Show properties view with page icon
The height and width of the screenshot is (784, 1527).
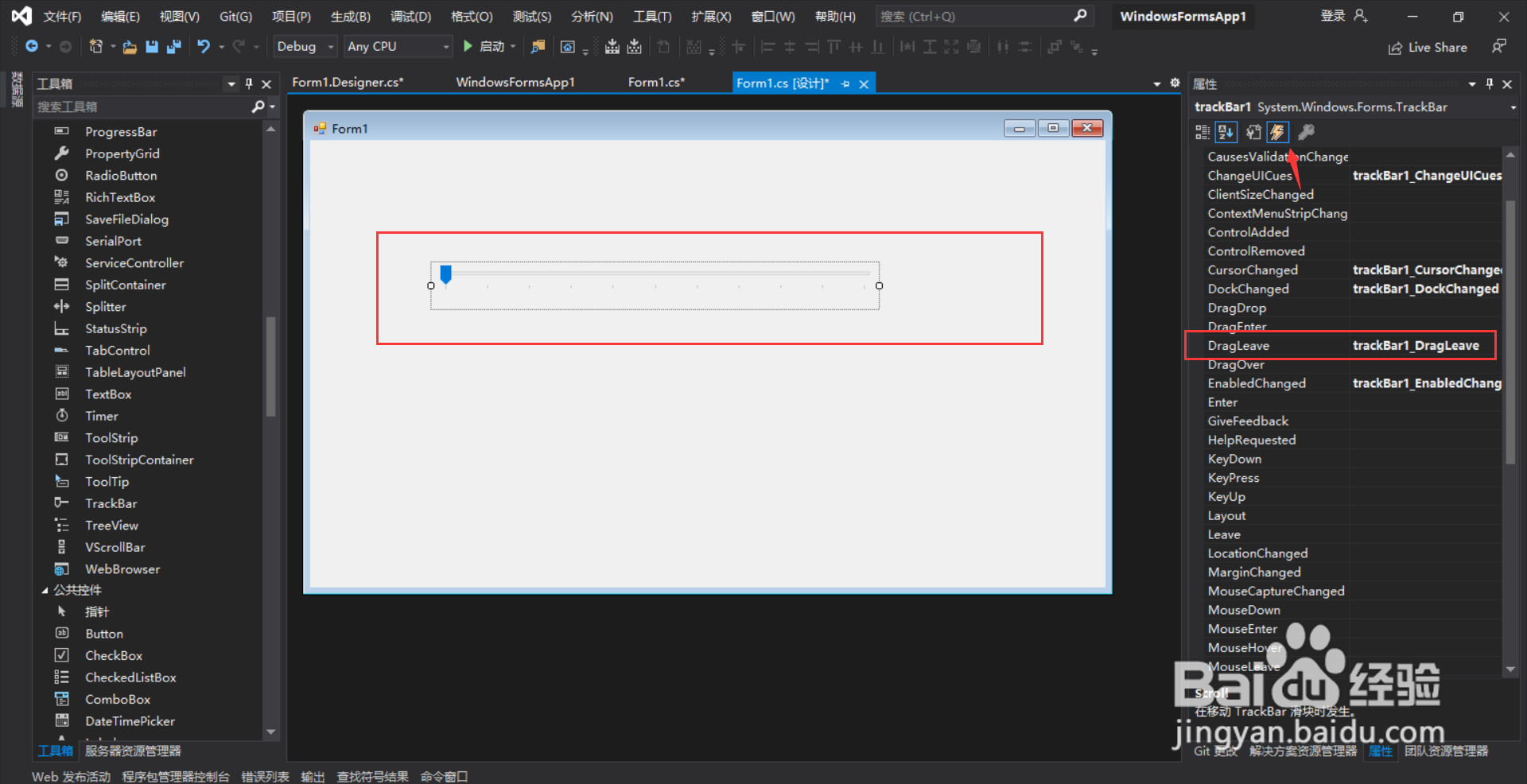tap(1253, 132)
